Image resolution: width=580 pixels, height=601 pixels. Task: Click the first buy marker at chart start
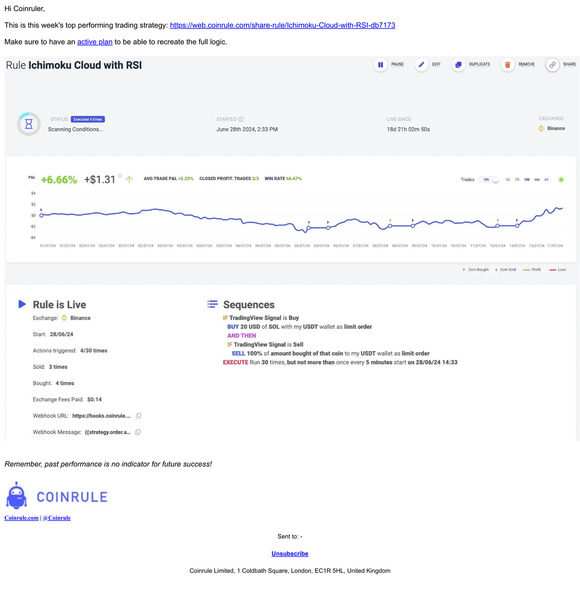(41, 210)
